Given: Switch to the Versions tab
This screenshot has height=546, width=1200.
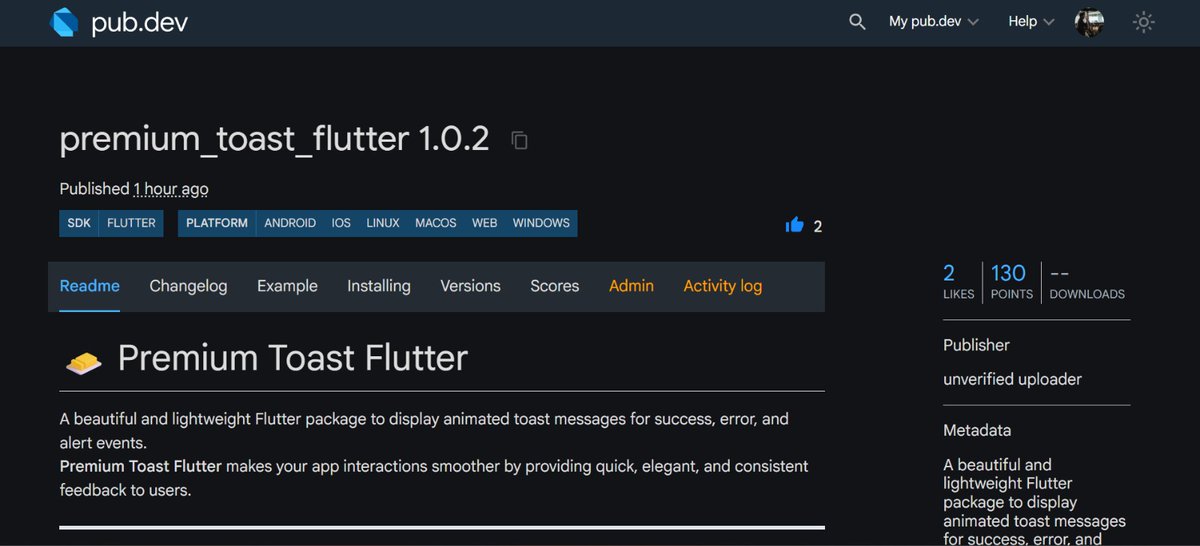Looking at the screenshot, I should pyautogui.click(x=470, y=286).
